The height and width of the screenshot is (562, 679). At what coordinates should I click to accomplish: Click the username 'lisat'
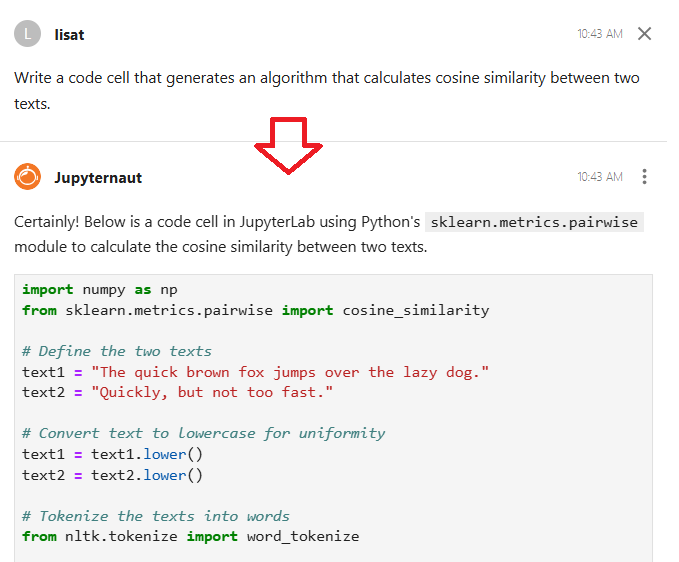(x=69, y=35)
